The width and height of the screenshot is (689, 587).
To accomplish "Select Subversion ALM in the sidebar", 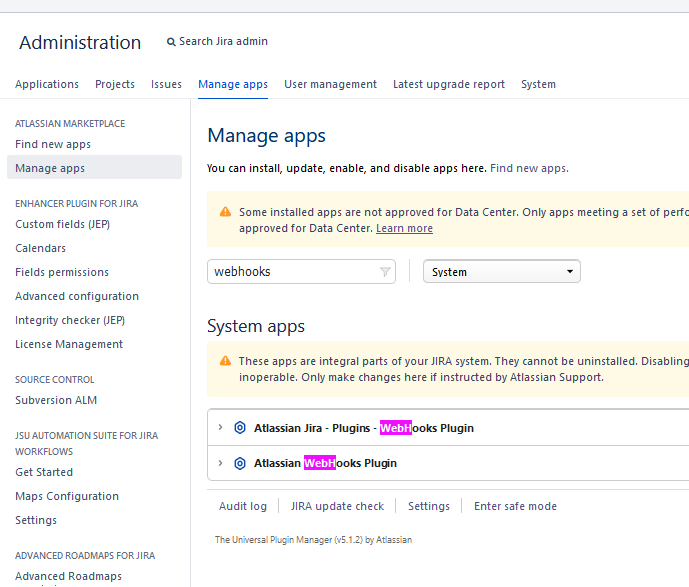I will pyautogui.click(x=56, y=400).
